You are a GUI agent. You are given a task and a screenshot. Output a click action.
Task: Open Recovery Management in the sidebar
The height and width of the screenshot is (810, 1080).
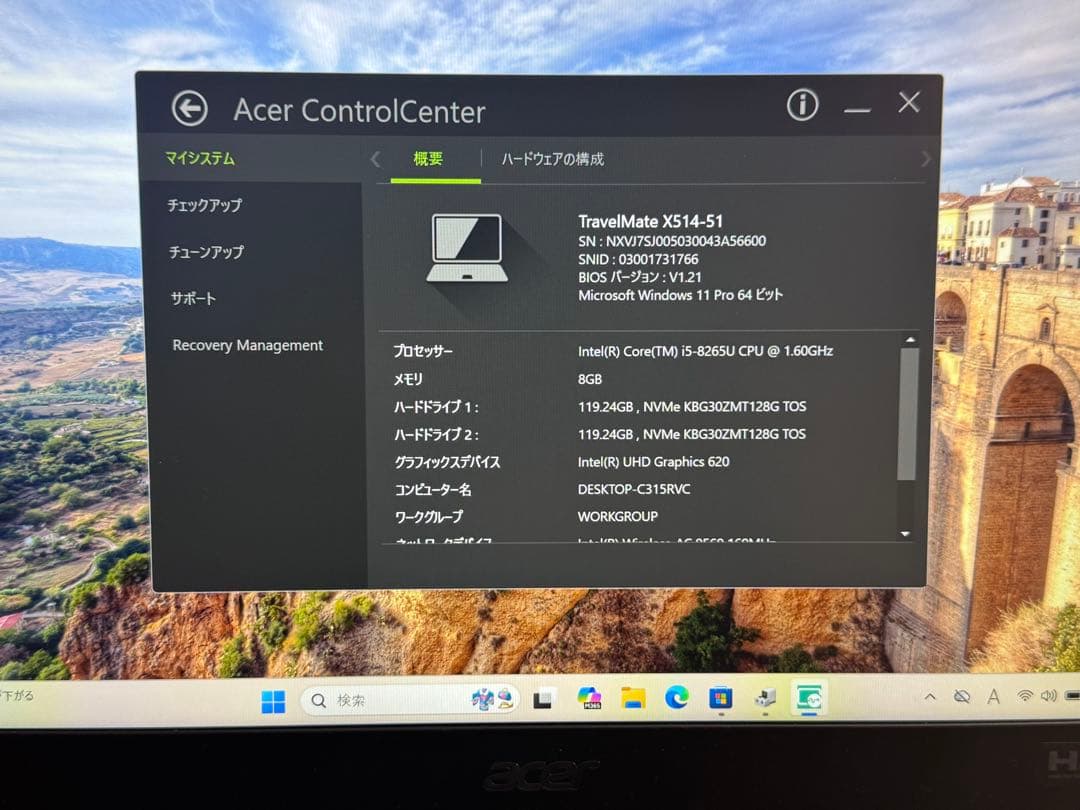coord(246,345)
